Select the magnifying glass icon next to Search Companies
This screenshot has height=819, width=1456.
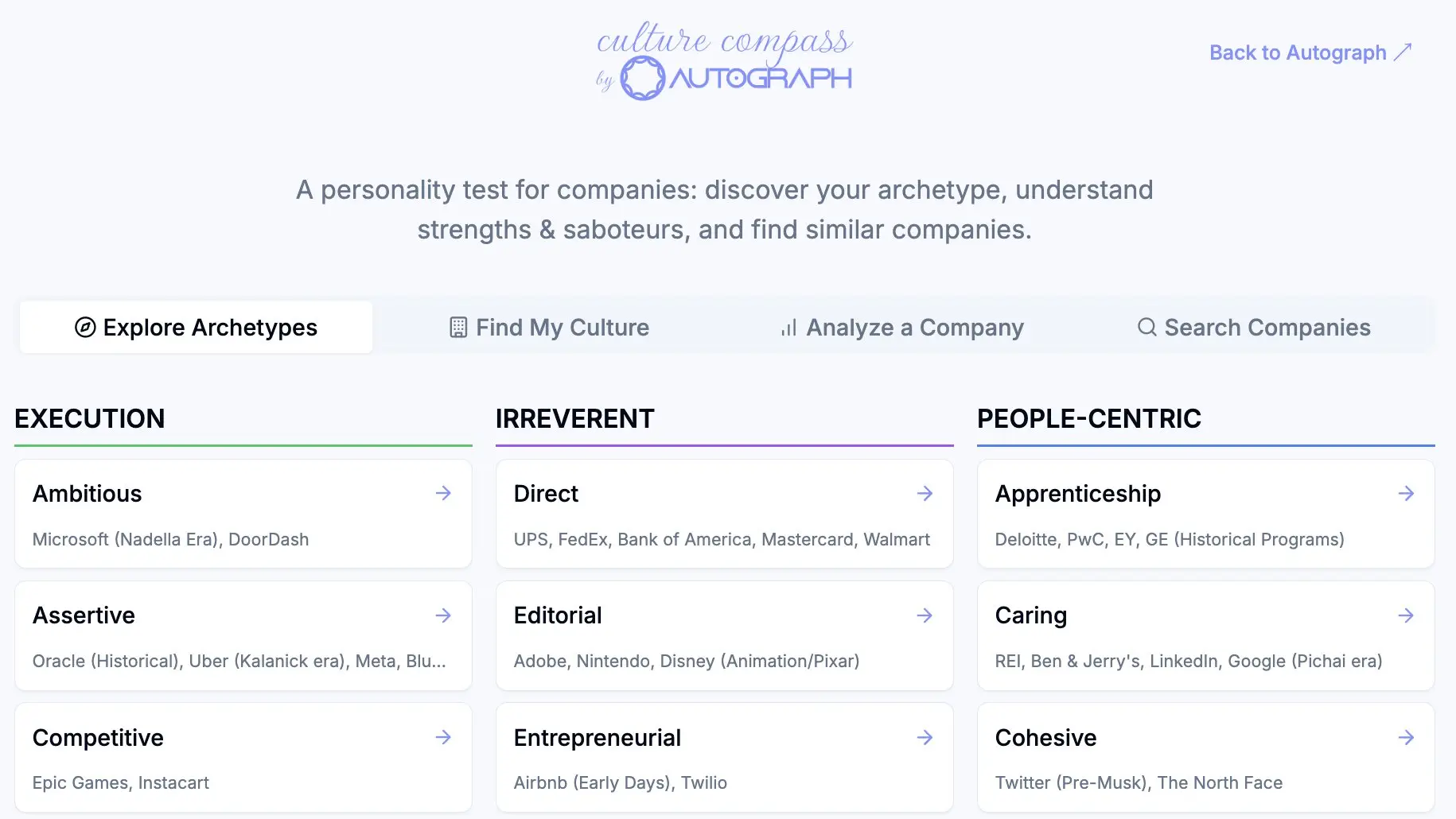tap(1146, 327)
